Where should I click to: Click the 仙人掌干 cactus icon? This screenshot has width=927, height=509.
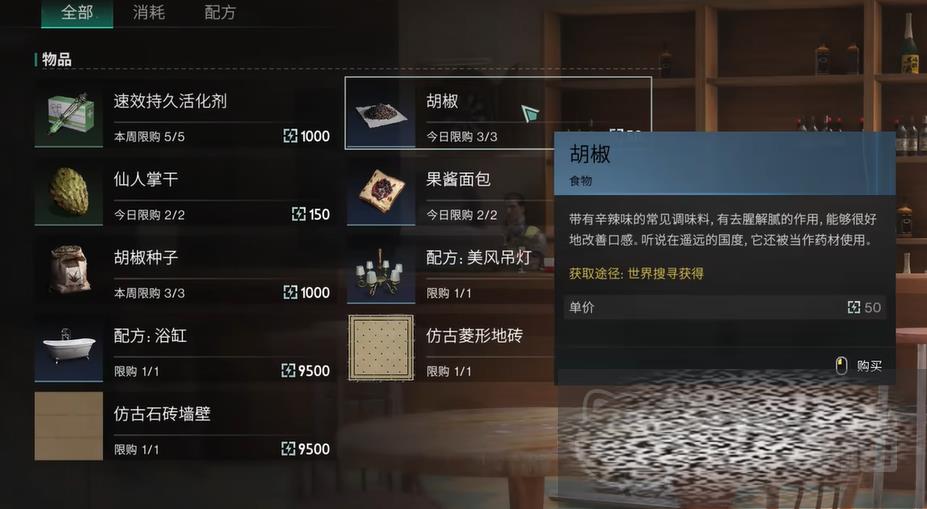tap(69, 192)
